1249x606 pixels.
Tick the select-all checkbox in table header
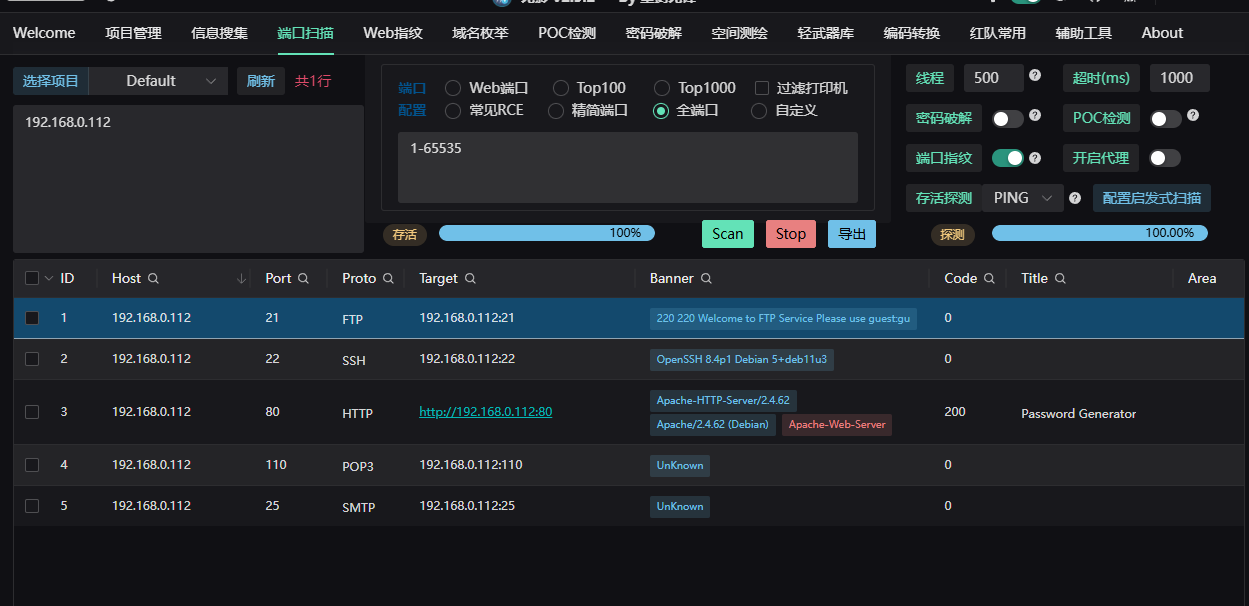32,278
